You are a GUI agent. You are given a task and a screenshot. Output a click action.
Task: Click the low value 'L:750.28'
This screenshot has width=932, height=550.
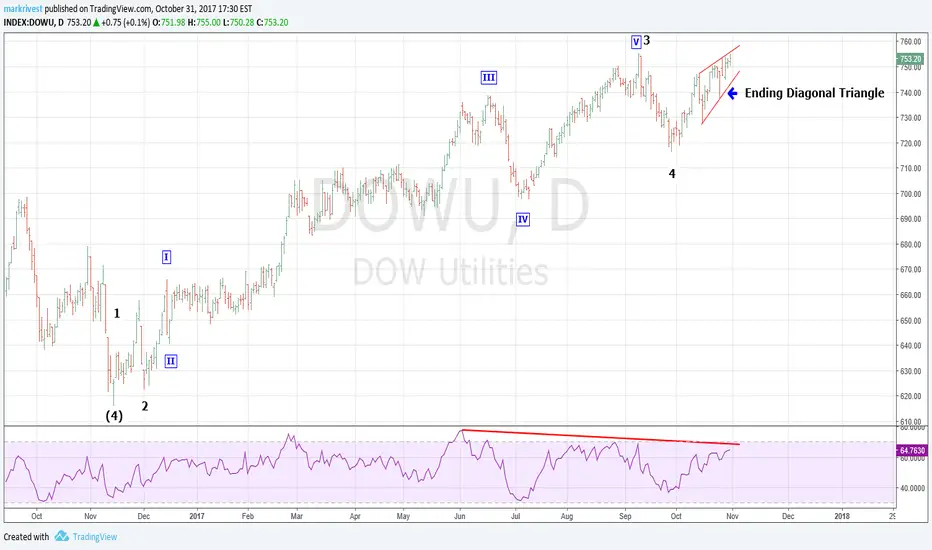point(238,23)
